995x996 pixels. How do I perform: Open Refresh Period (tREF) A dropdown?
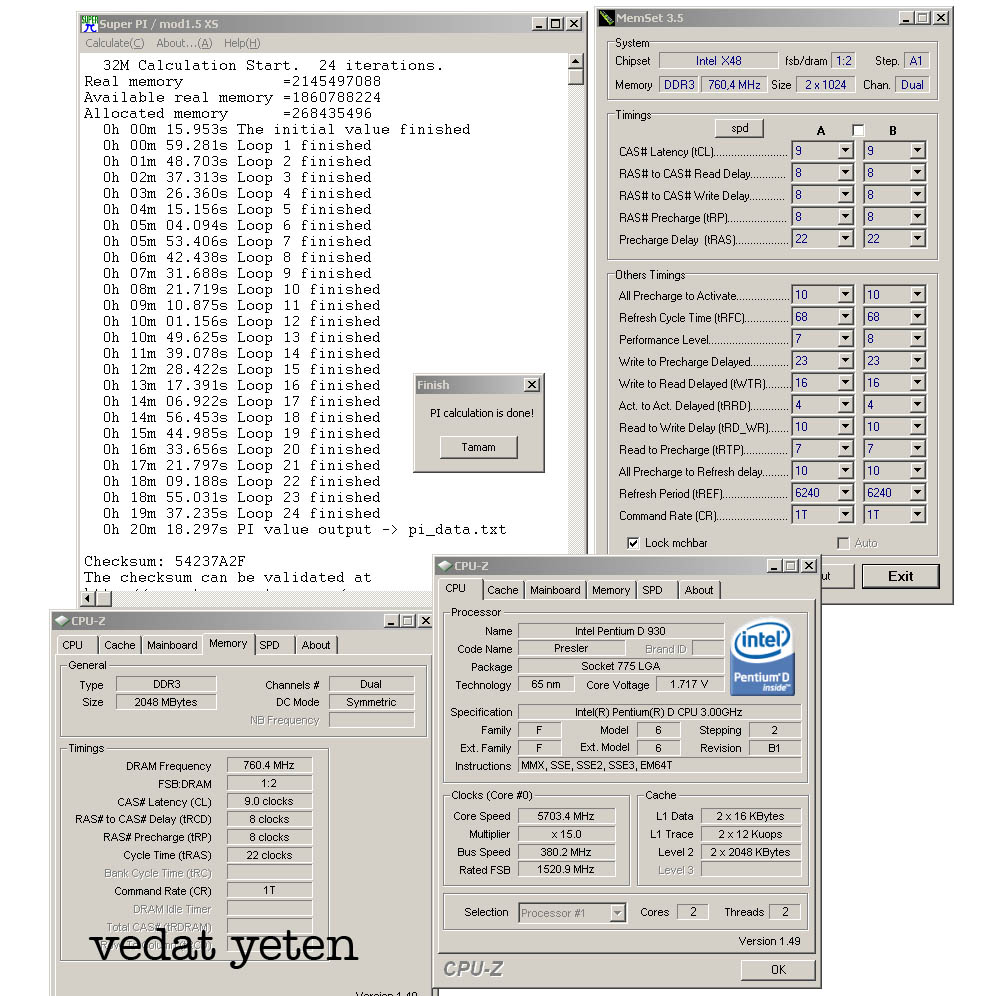click(x=845, y=492)
